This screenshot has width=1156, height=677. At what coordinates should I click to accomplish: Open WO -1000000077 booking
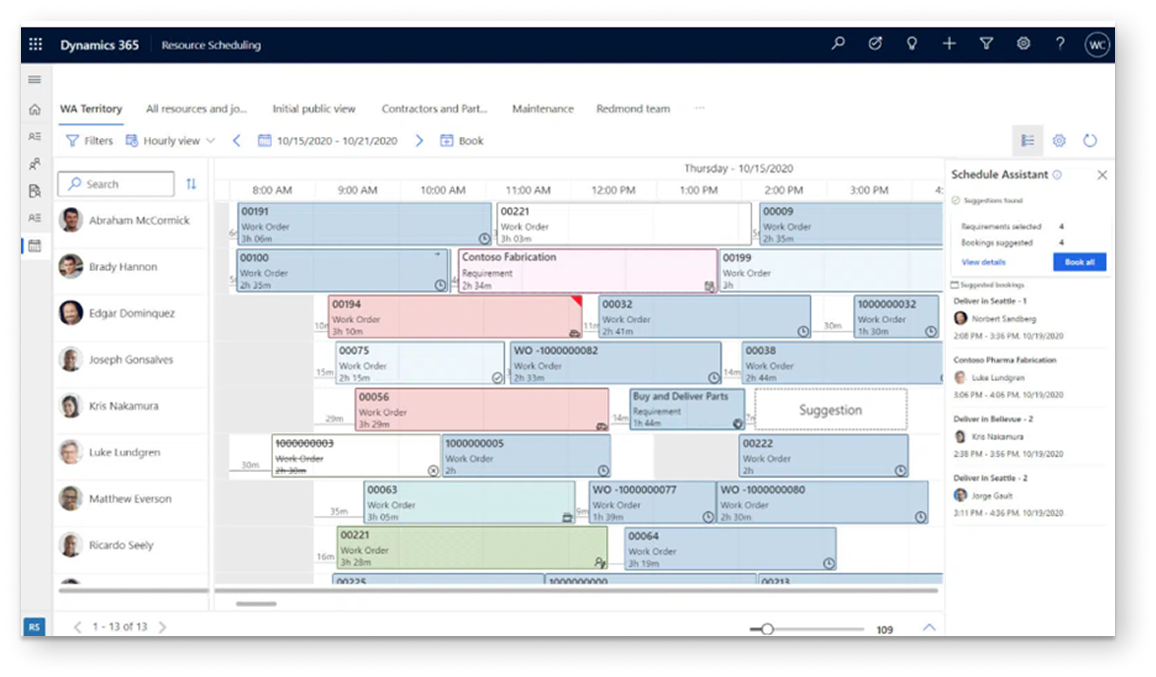(652, 502)
